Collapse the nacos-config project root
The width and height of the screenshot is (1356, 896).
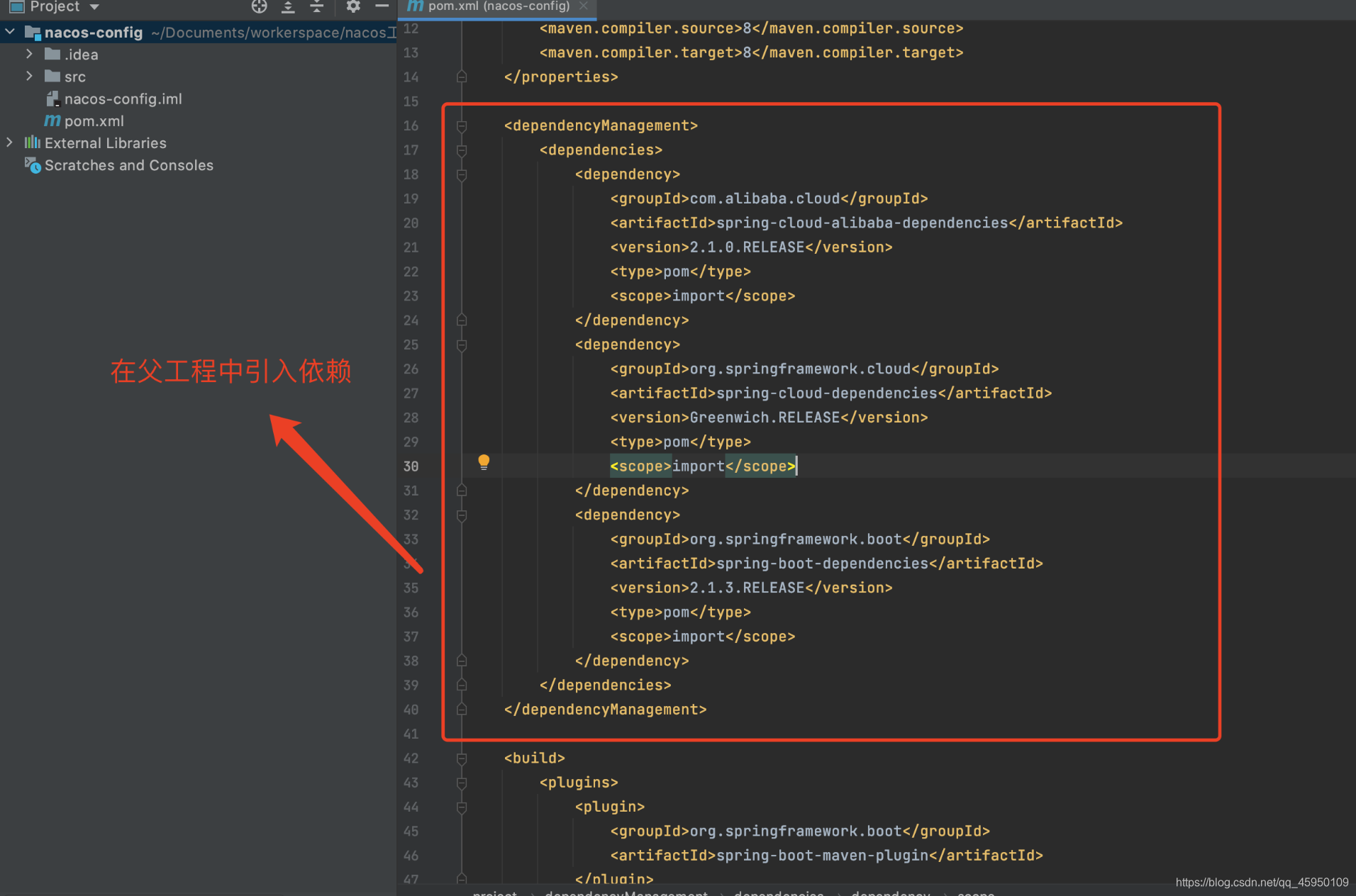[10, 32]
